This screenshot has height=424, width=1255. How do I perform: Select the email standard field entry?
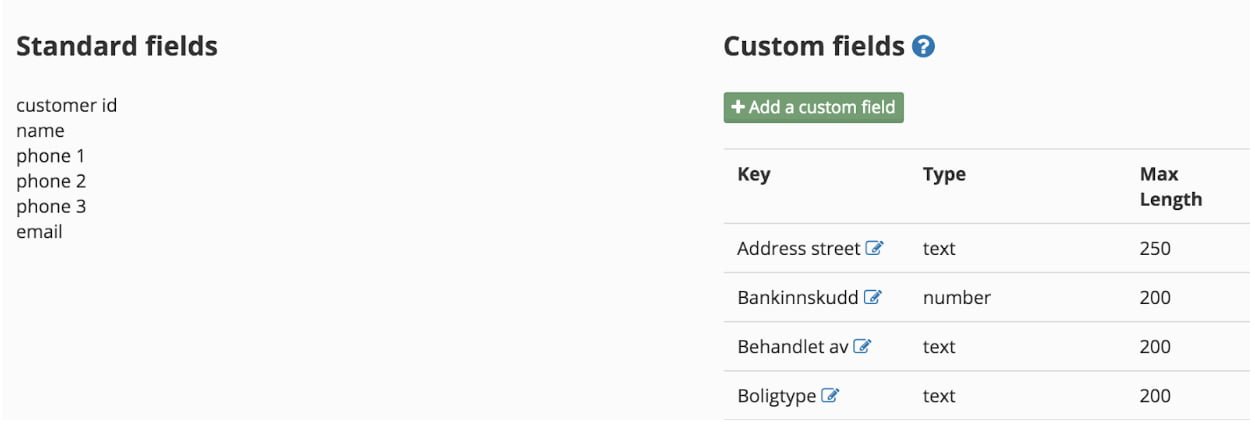tap(39, 232)
